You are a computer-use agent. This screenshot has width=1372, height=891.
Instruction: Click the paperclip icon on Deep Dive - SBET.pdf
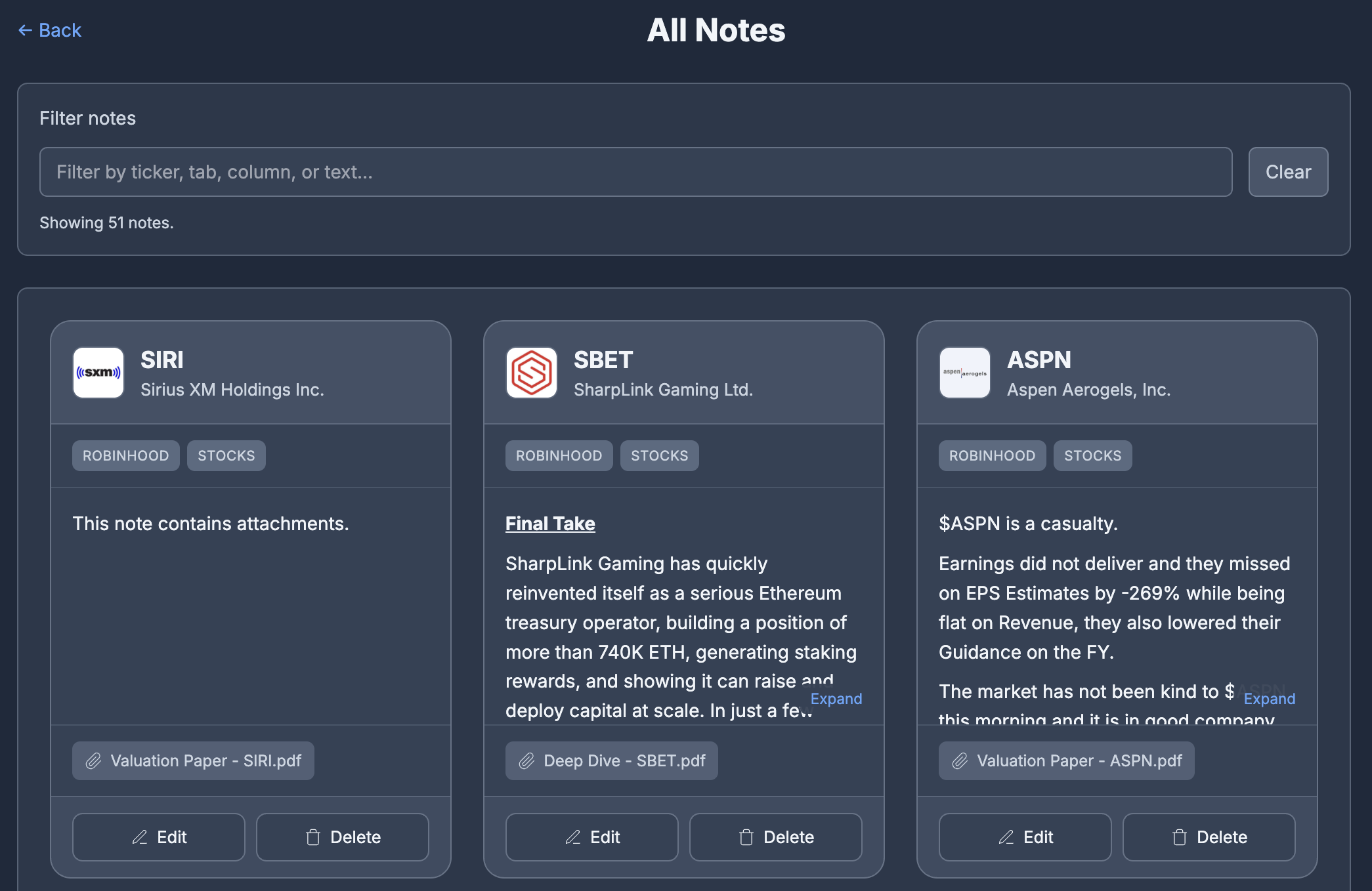coord(525,760)
